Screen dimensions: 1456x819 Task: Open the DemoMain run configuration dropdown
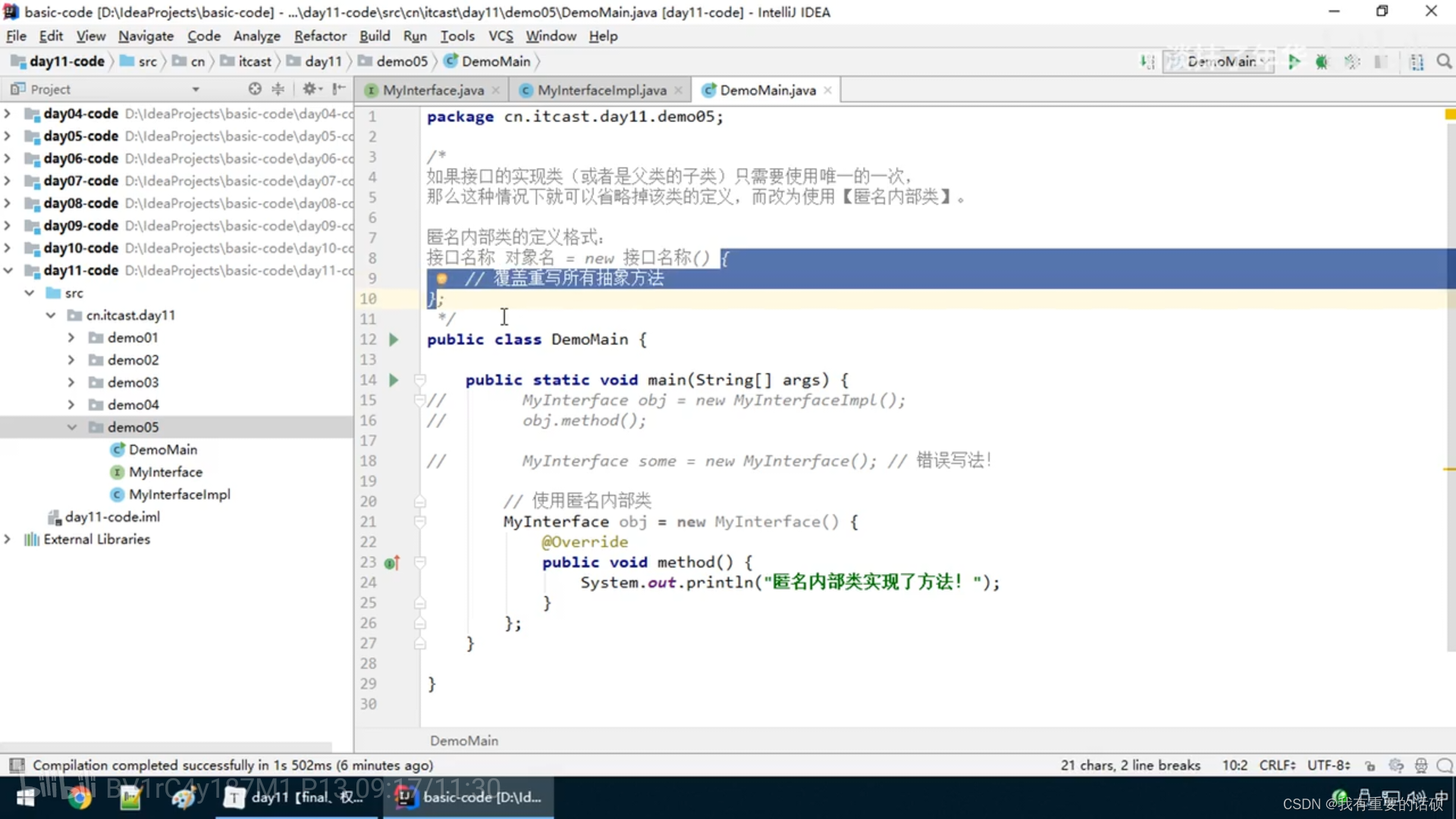[x=1219, y=61]
